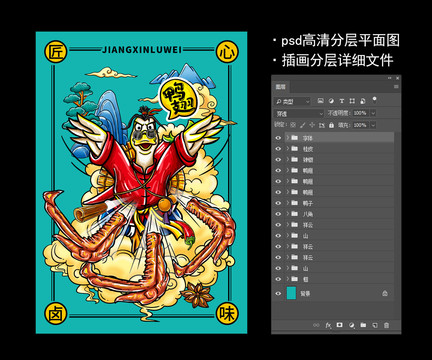Toggle visibility of 桂皮 group
The height and width of the screenshot is (360, 432).
278,149
